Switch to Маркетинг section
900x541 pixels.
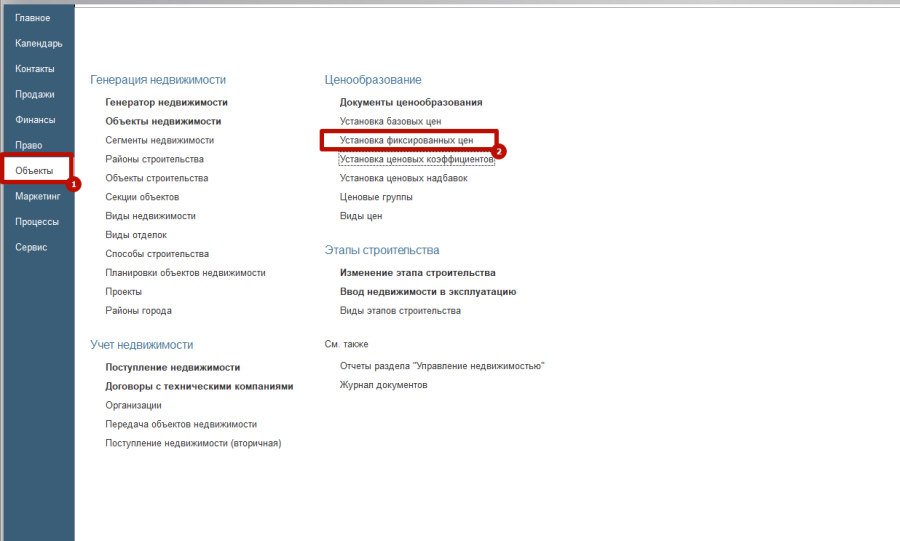point(39,197)
